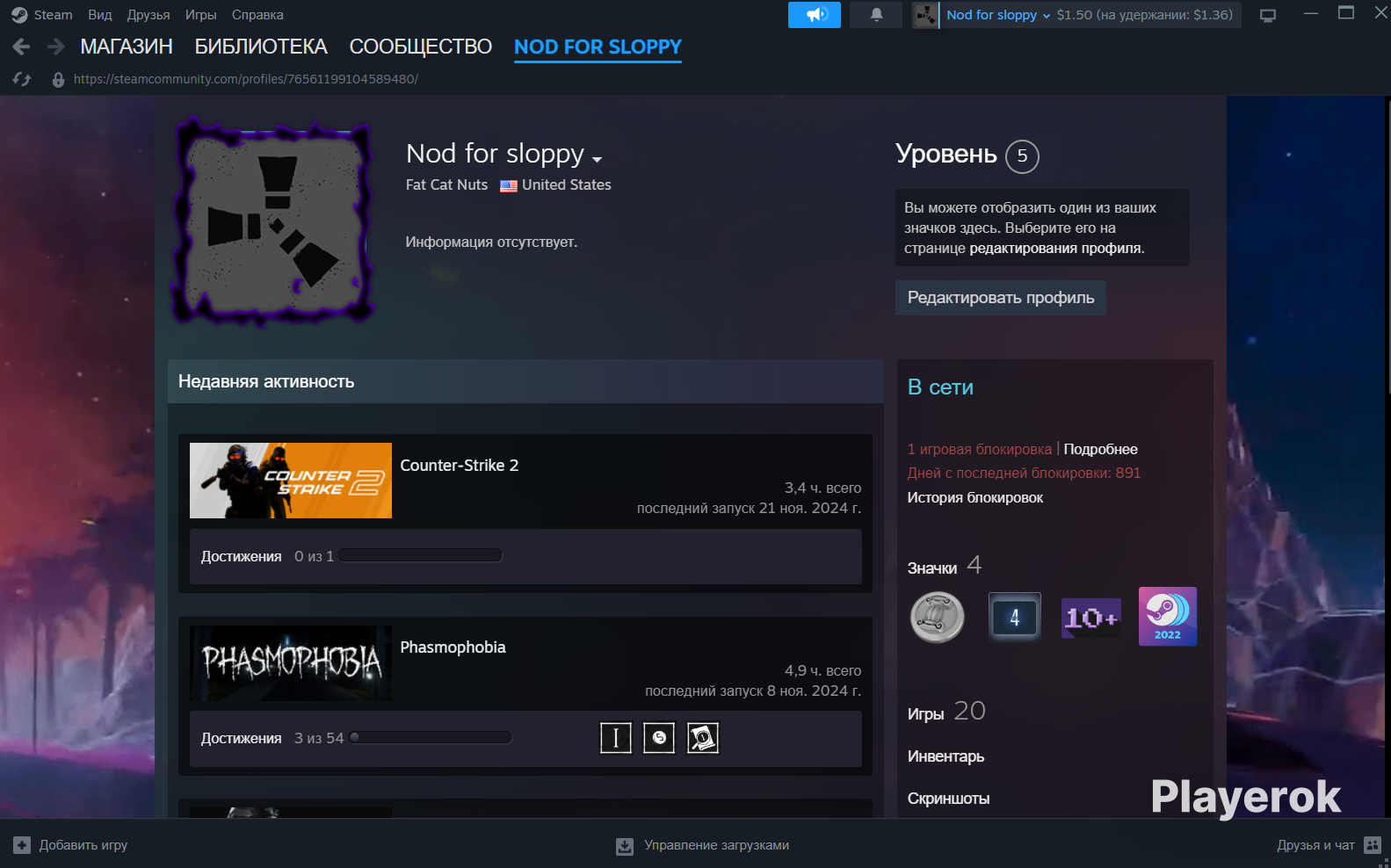View second Phasmophobia achievement with round symbol
The width and height of the screenshot is (1391, 868).
(x=659, y=738)
